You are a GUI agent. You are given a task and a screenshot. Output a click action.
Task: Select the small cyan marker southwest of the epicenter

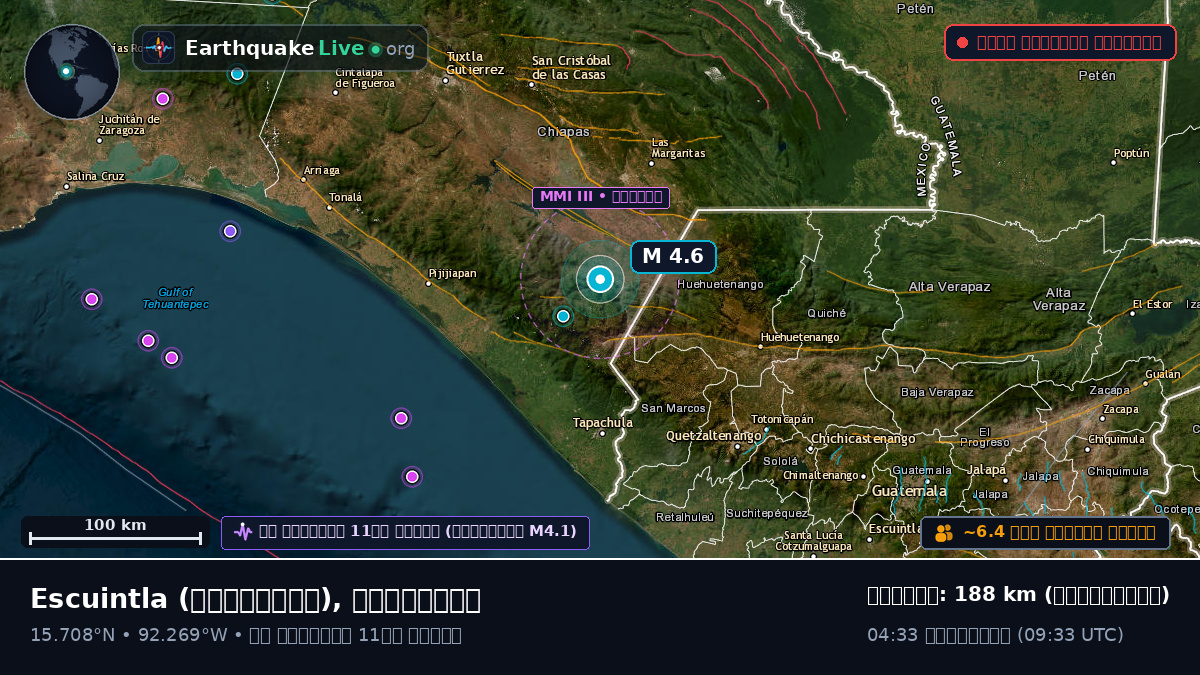(x=563, y=316)
